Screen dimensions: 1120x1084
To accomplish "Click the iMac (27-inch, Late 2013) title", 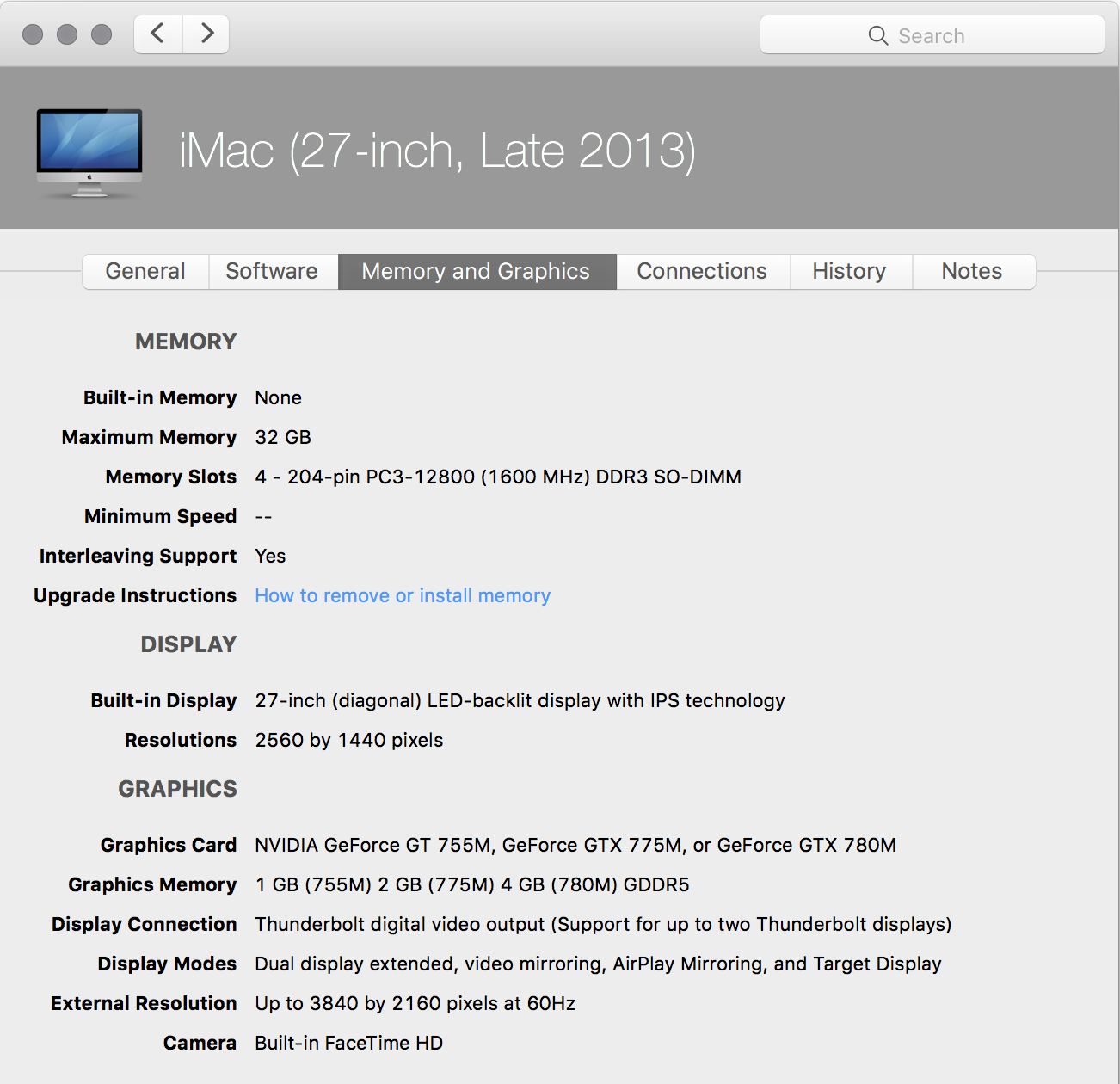I will click(x=437, y=151).
